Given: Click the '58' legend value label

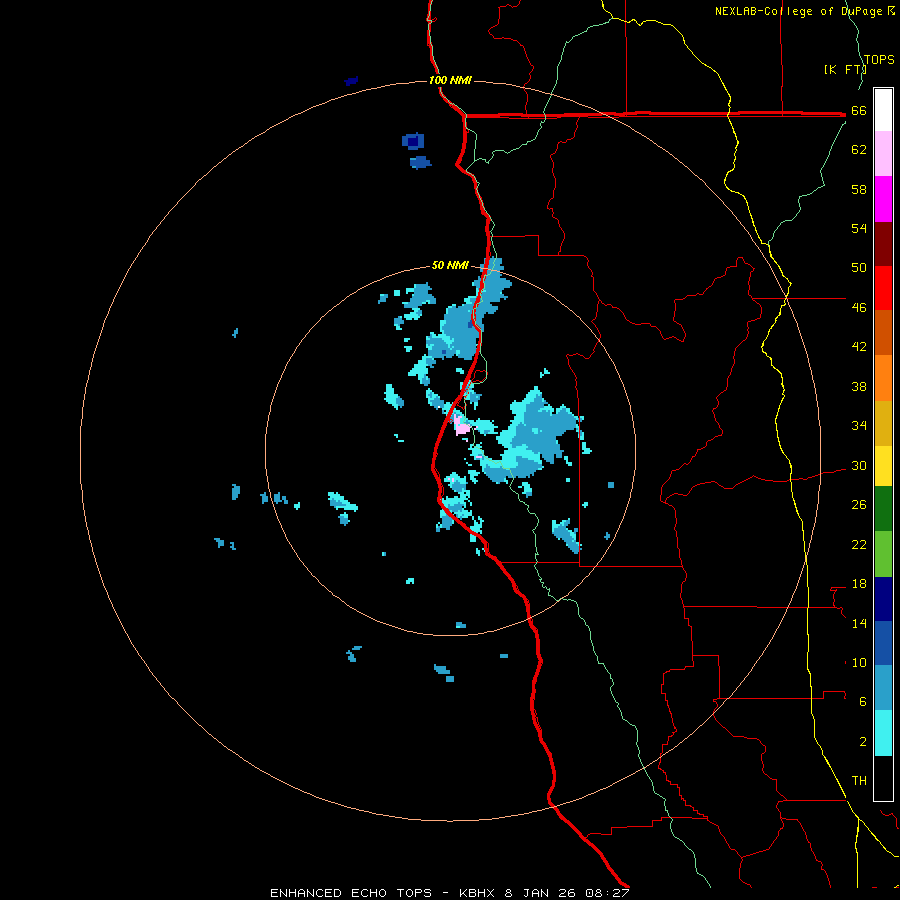Looking at the screenshot, I should [x=859, y=189].
